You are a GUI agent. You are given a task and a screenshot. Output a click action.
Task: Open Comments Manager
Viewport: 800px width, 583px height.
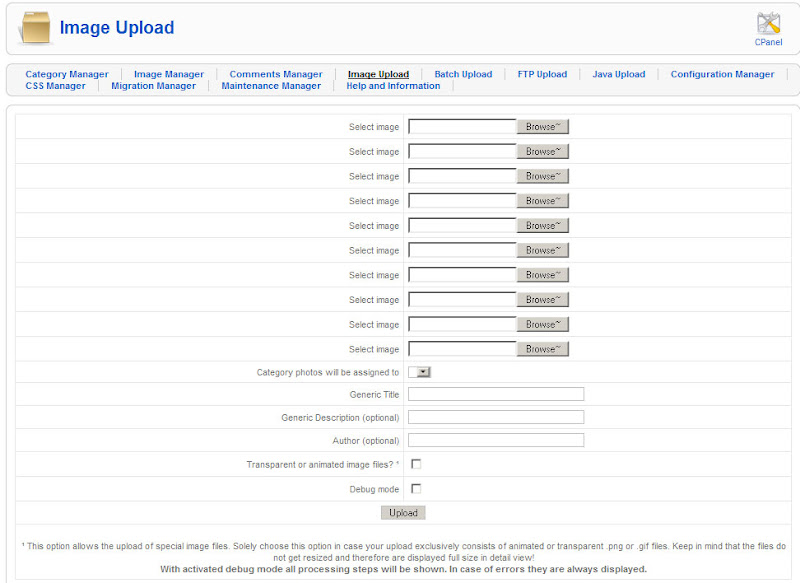pyautogui.click(x=276, y=74)
